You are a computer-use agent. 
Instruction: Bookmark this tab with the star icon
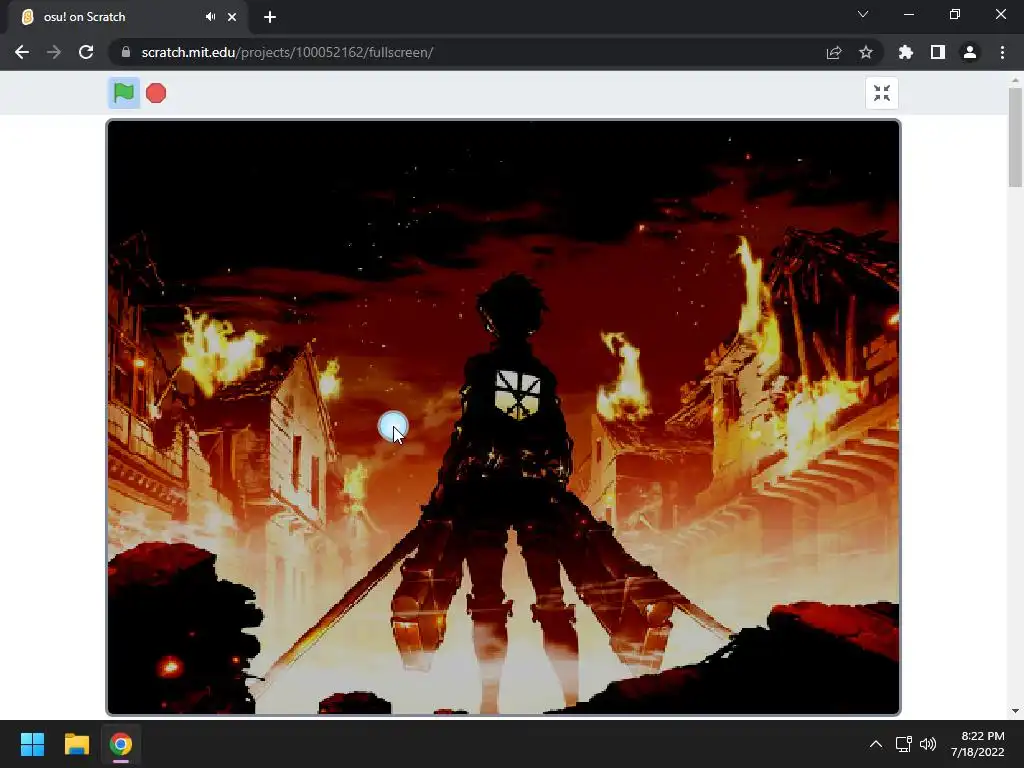(x=866, y=52)
